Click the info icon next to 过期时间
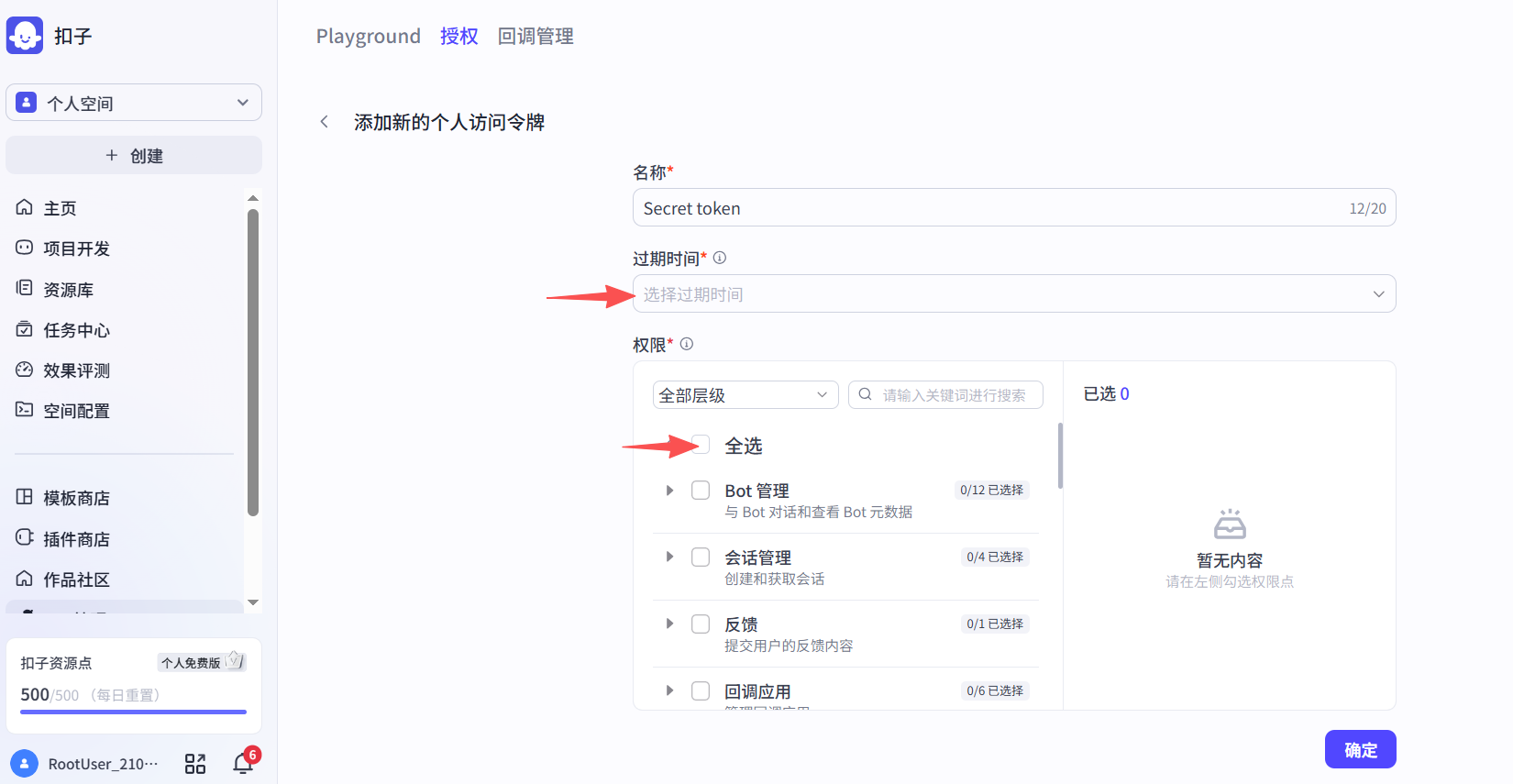Screen dimensions: 1513x784 [720, 258]
